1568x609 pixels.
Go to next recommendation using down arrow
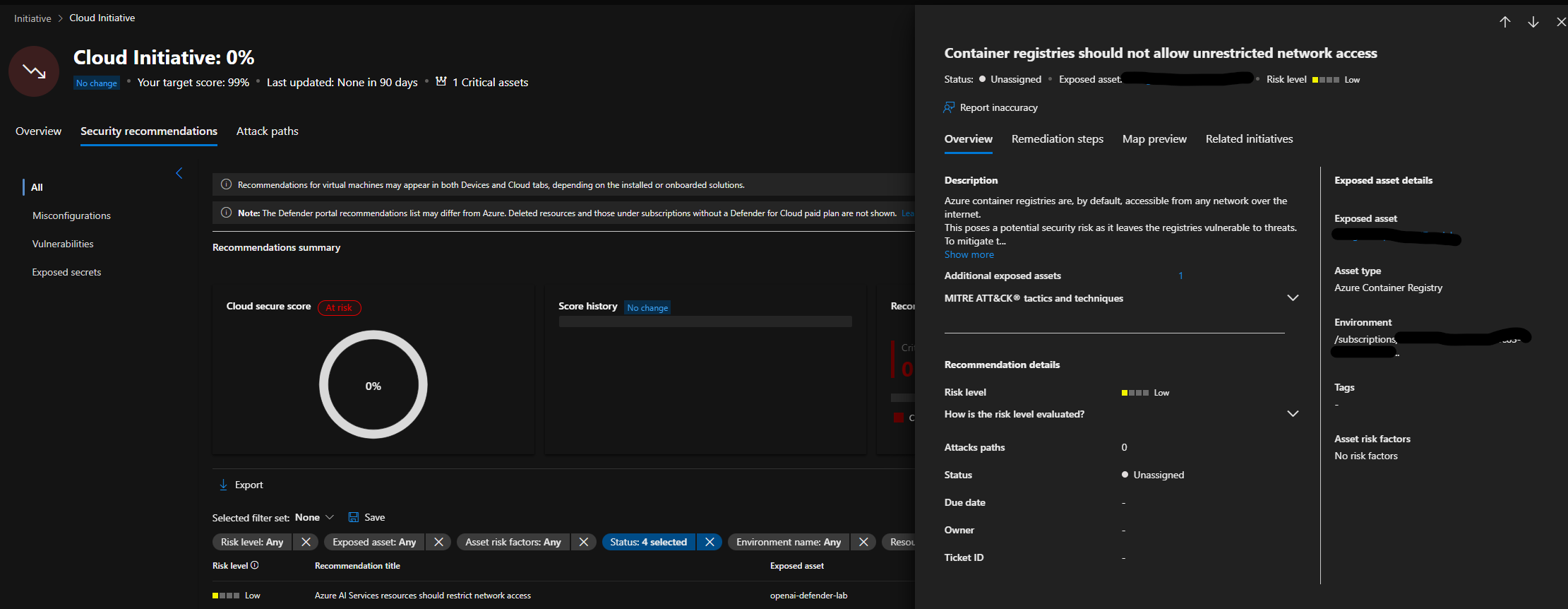click(1533, 22)
